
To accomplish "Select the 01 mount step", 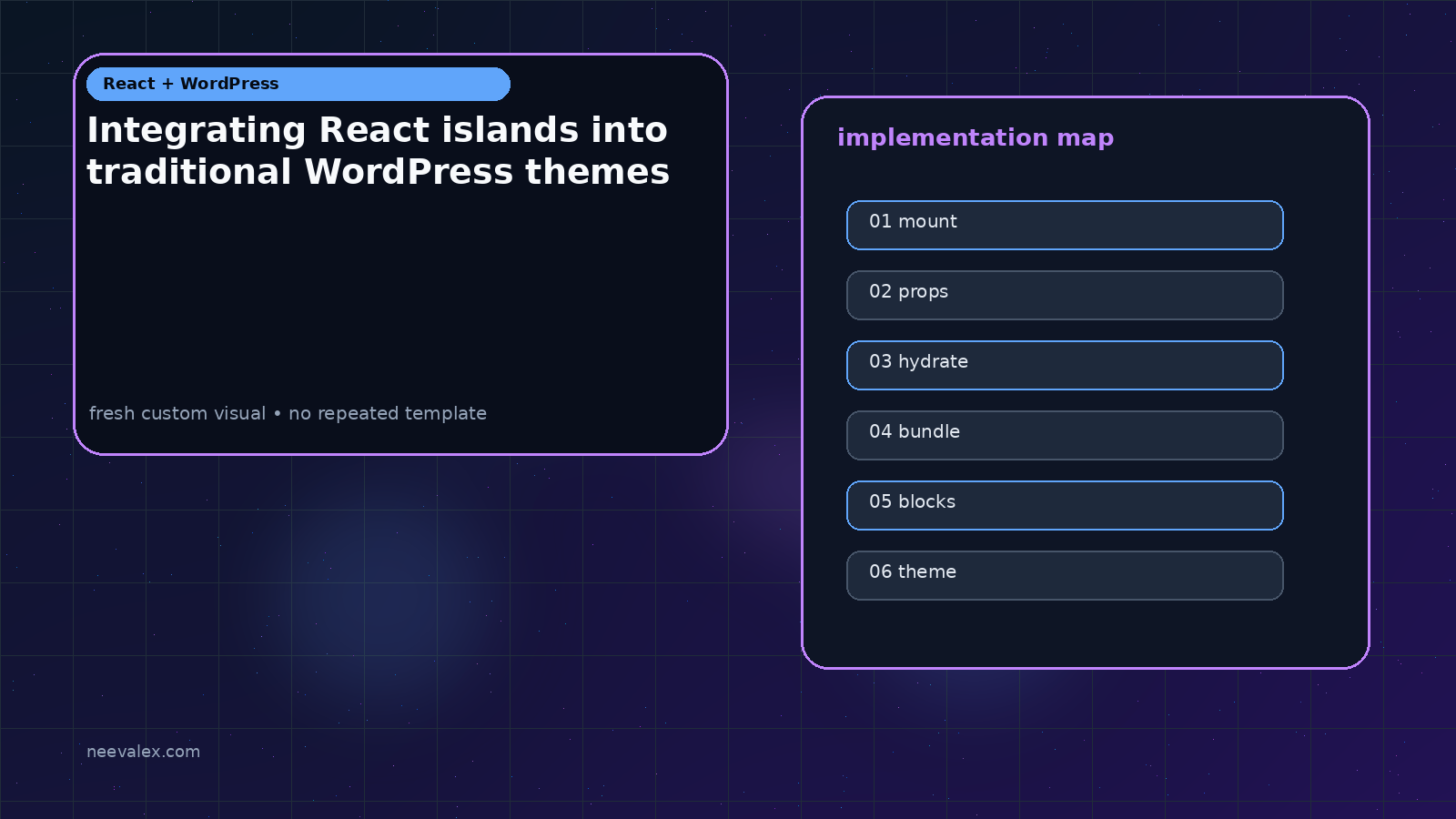I will pos(1065,225).
